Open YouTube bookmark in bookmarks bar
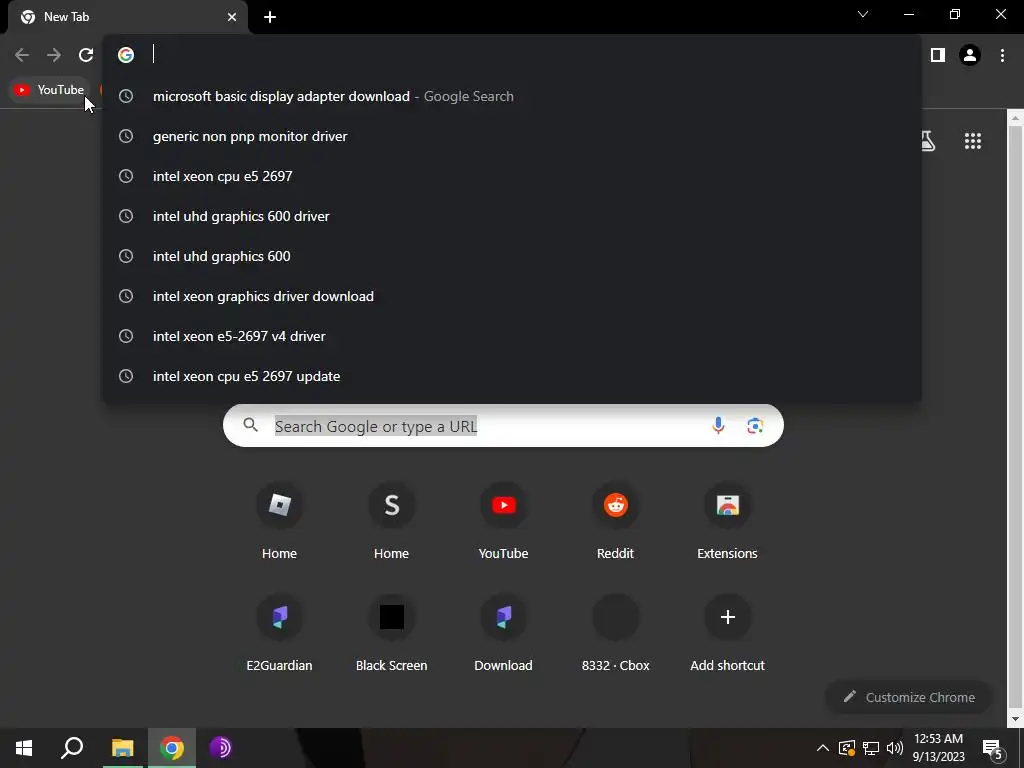1024x768 pixels. click(x=50, y=90)
